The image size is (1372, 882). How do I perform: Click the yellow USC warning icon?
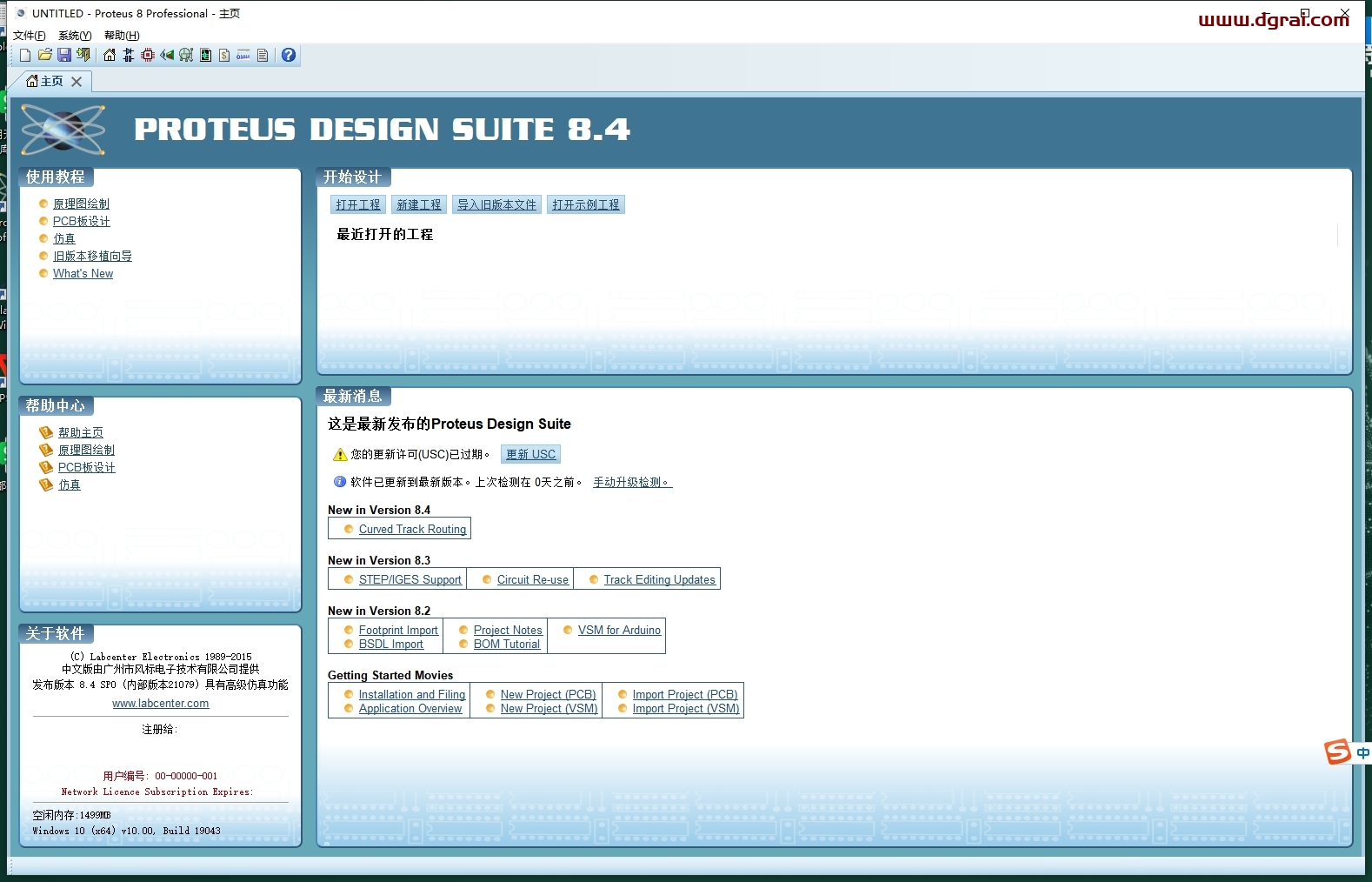(x=340, y=454)
